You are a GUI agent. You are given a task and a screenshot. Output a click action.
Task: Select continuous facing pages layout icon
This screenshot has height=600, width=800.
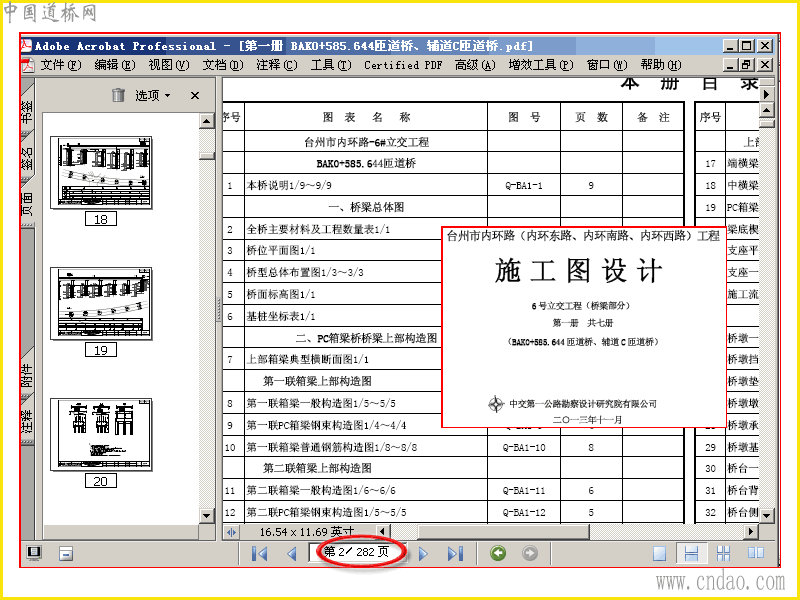click(x=723, y=553)
